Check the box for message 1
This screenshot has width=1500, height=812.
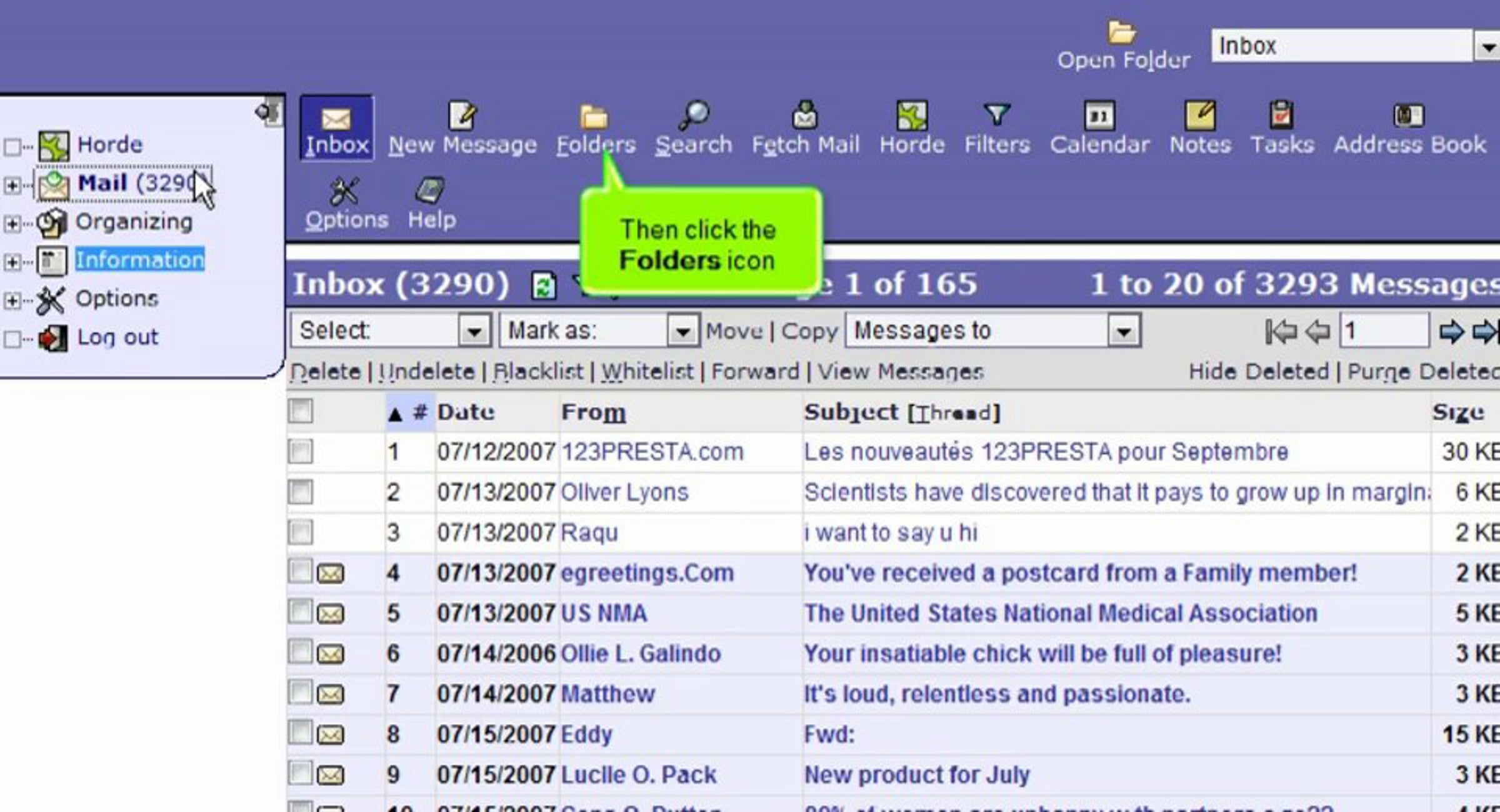[x=301, y=451]
